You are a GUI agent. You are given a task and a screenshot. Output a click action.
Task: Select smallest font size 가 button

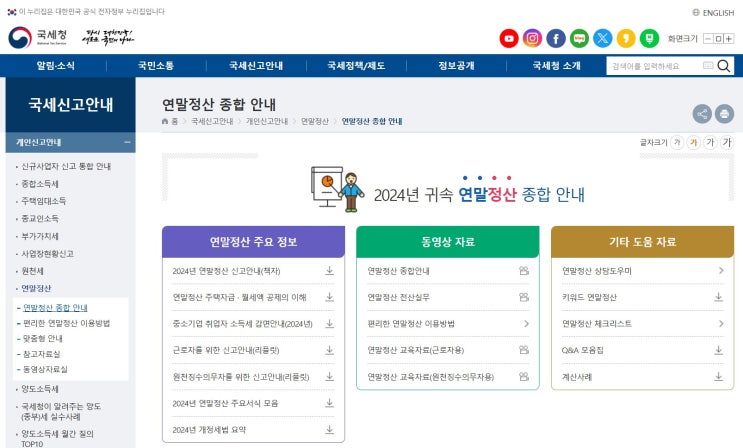pos(677,142)
